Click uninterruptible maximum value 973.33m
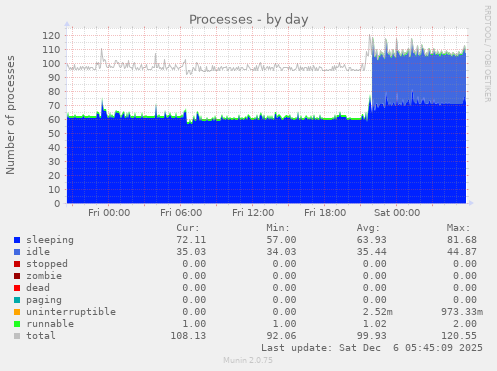497x371 pixels. 462,312
